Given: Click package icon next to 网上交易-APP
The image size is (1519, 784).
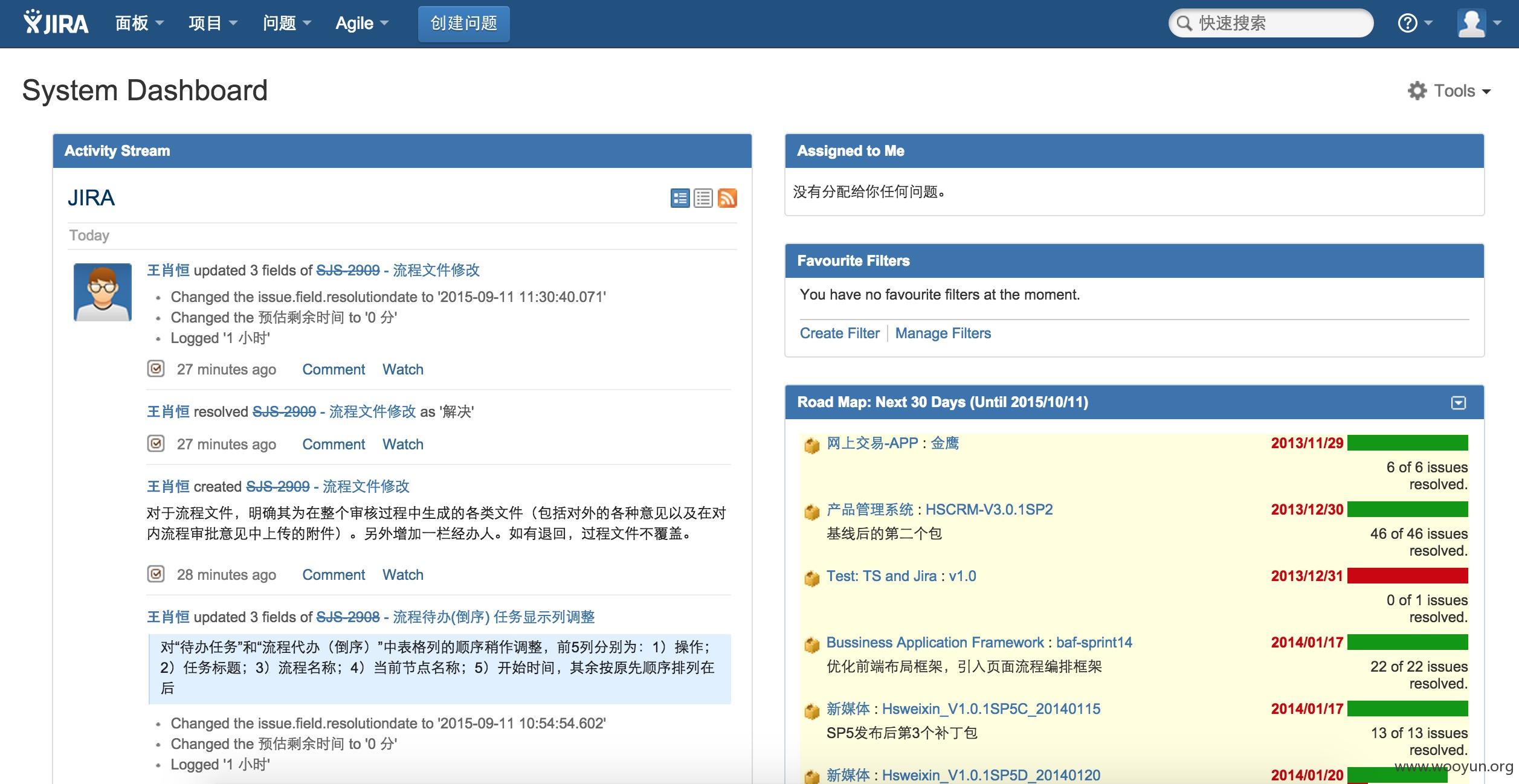Looking at the screenshot, I should point(811,446).
